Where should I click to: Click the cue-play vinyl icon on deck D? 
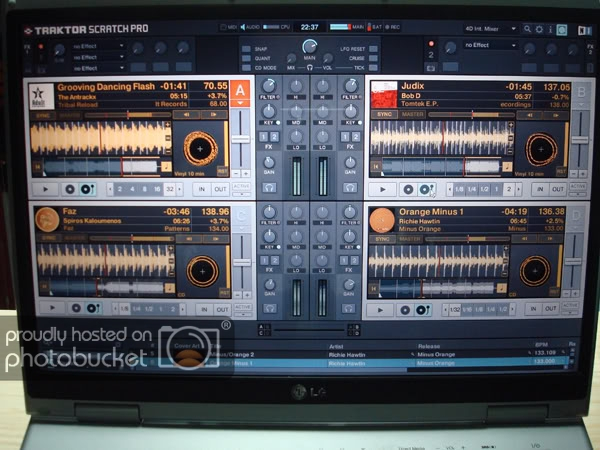pyautogui.click(x=422, y=310)
